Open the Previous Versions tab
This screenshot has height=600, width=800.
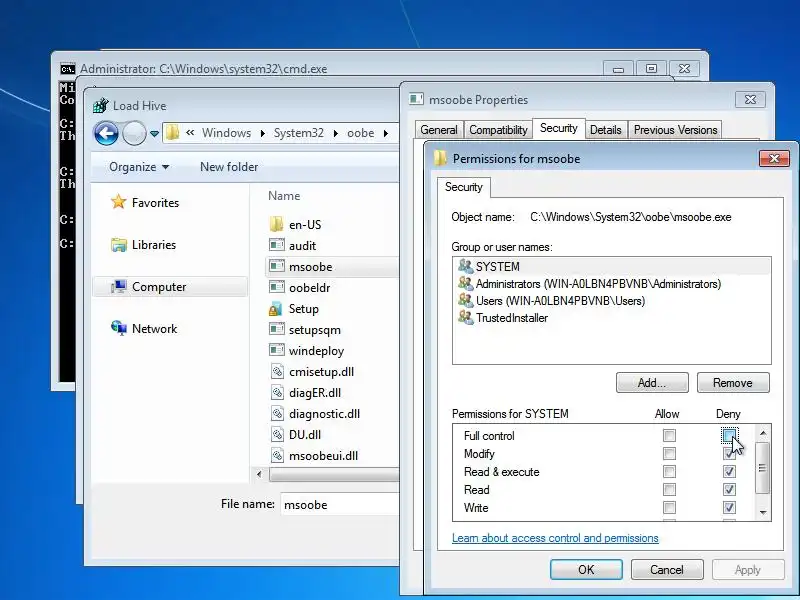pyautogui.click(x=676, y=130)
